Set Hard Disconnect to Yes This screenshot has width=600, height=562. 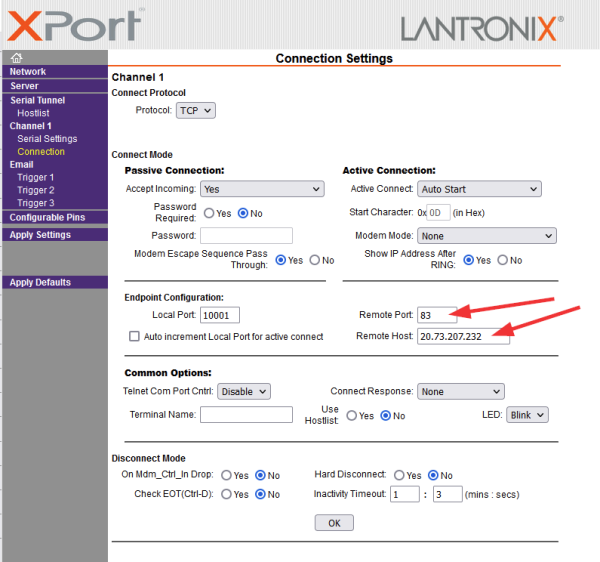click(x=399, y=475)
